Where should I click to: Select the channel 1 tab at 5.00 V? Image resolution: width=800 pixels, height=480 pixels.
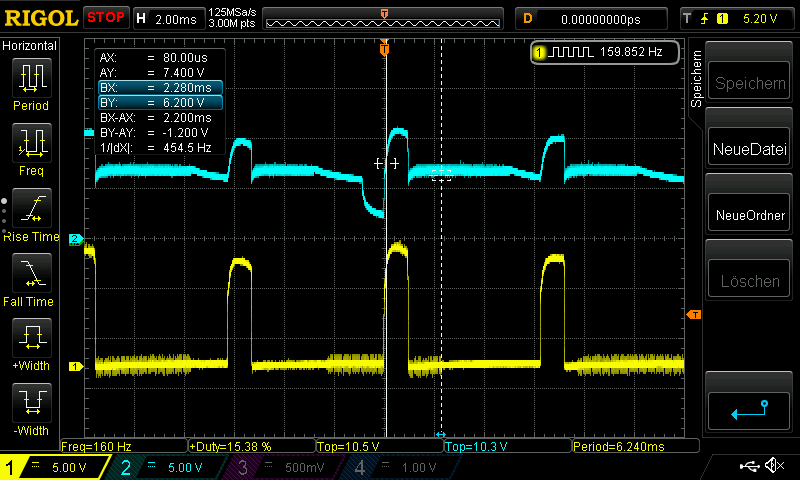click(x=53, y=467)
